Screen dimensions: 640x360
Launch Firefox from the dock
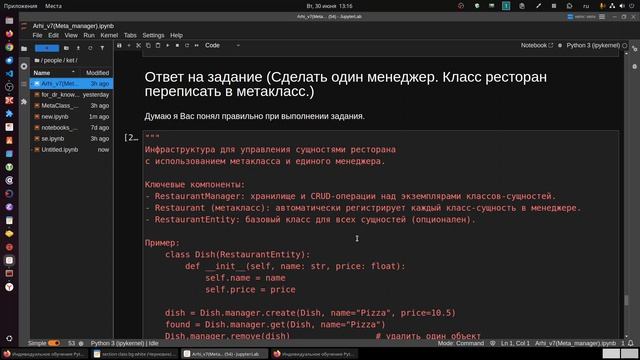(9, 34)
